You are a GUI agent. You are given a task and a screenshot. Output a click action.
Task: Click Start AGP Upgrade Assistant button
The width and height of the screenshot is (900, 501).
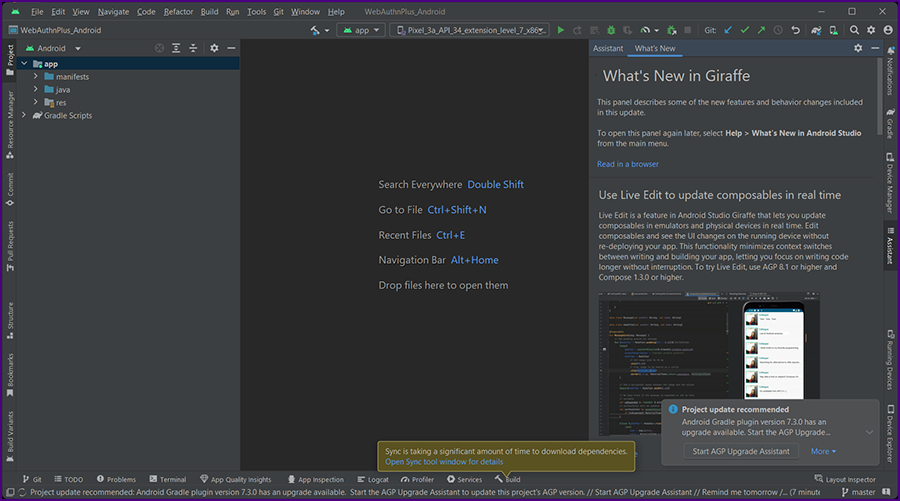741,451
